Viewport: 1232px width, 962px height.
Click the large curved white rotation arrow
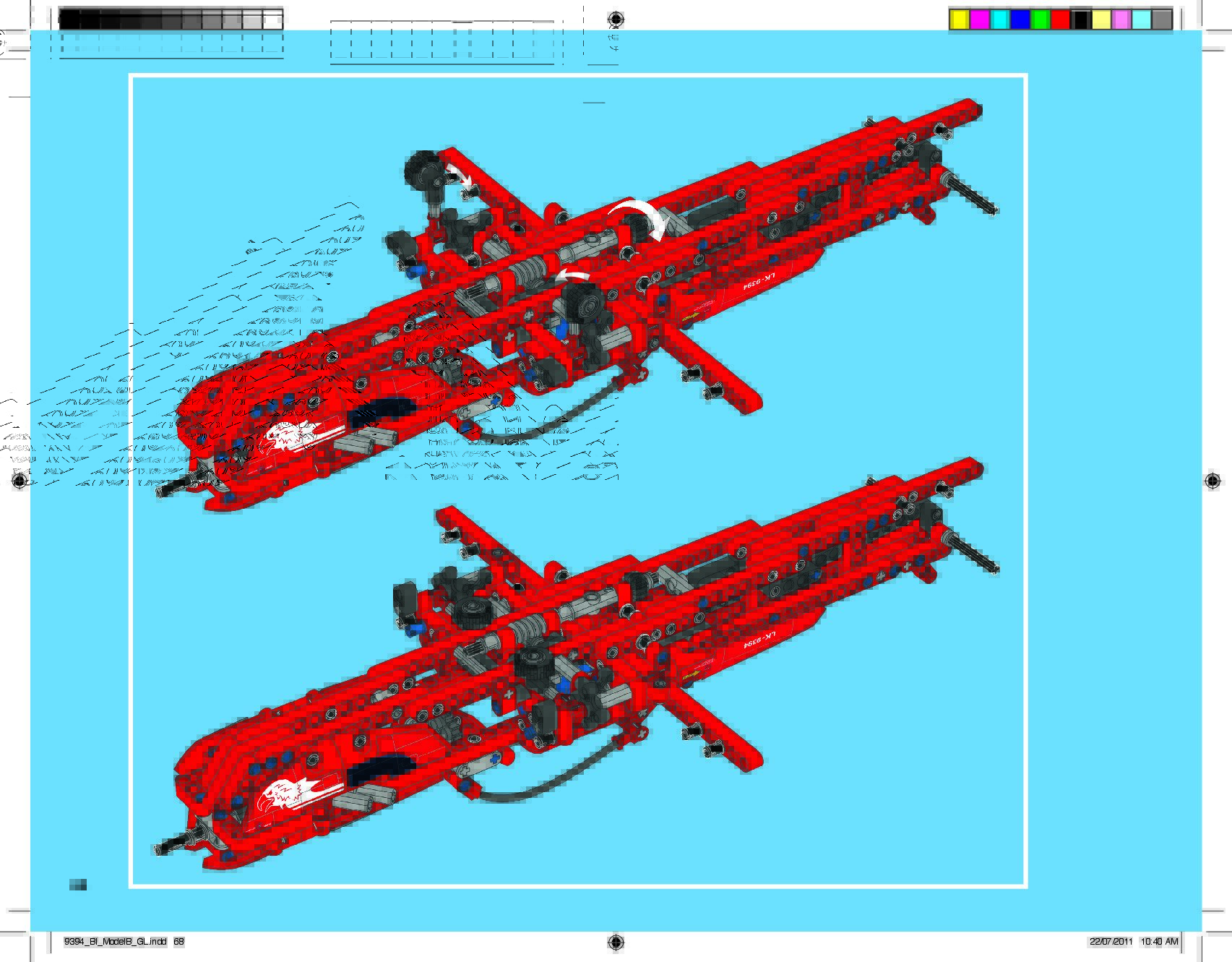tap(639, 216)
